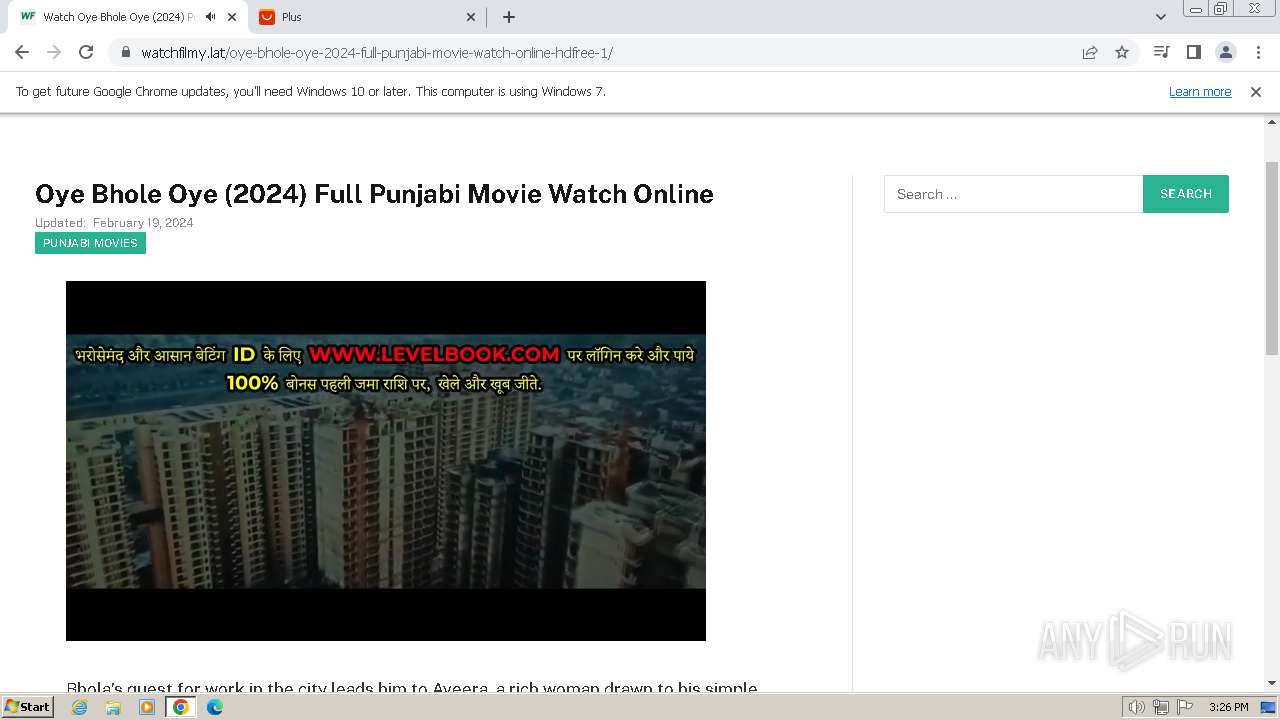
Task: Open the network tray icon
Action: (1161, 707)
